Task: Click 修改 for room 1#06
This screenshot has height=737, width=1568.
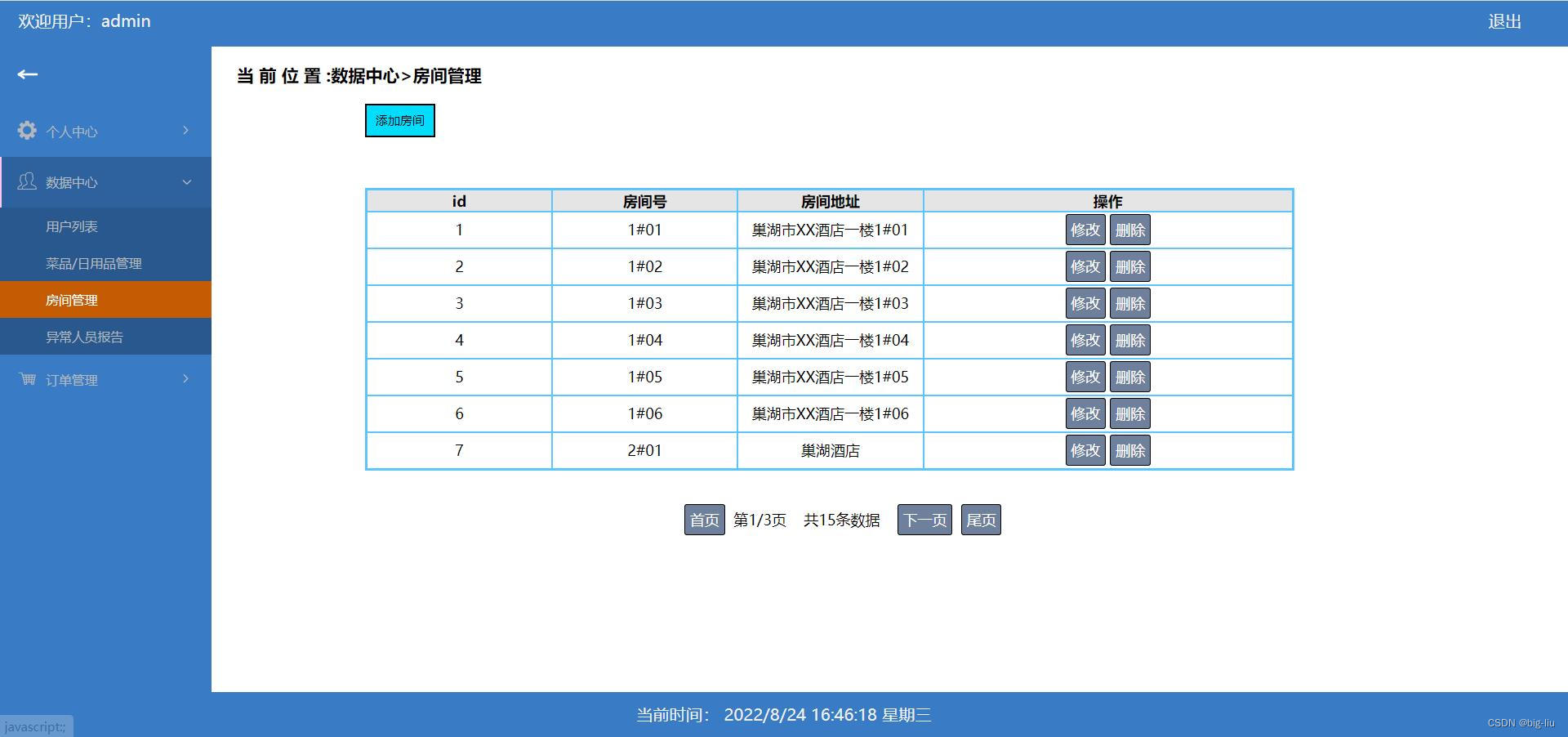Action: coord(1085,413)
